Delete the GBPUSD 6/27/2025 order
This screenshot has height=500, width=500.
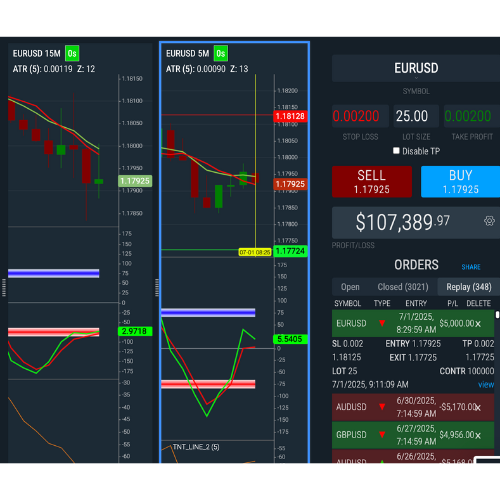click(x=478, y=436)
